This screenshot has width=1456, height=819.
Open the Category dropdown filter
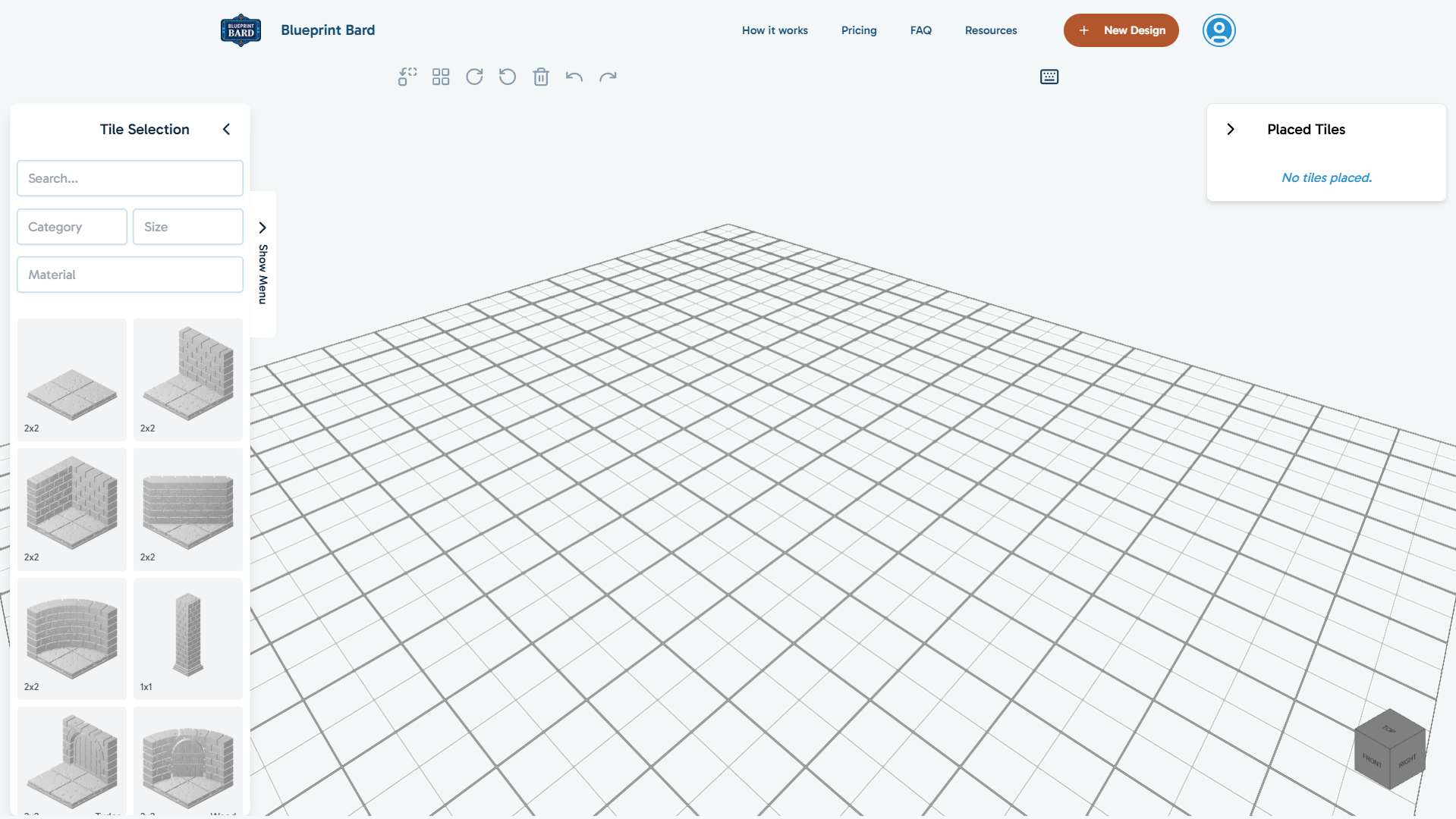click(72, 227)
